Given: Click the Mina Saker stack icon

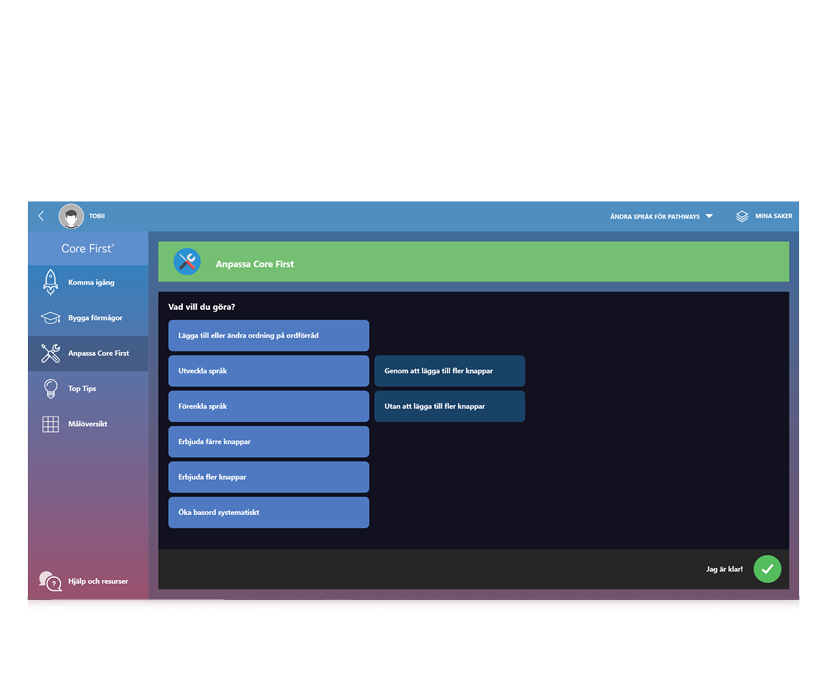Looking at the screenshot, I should pos(742,216).
